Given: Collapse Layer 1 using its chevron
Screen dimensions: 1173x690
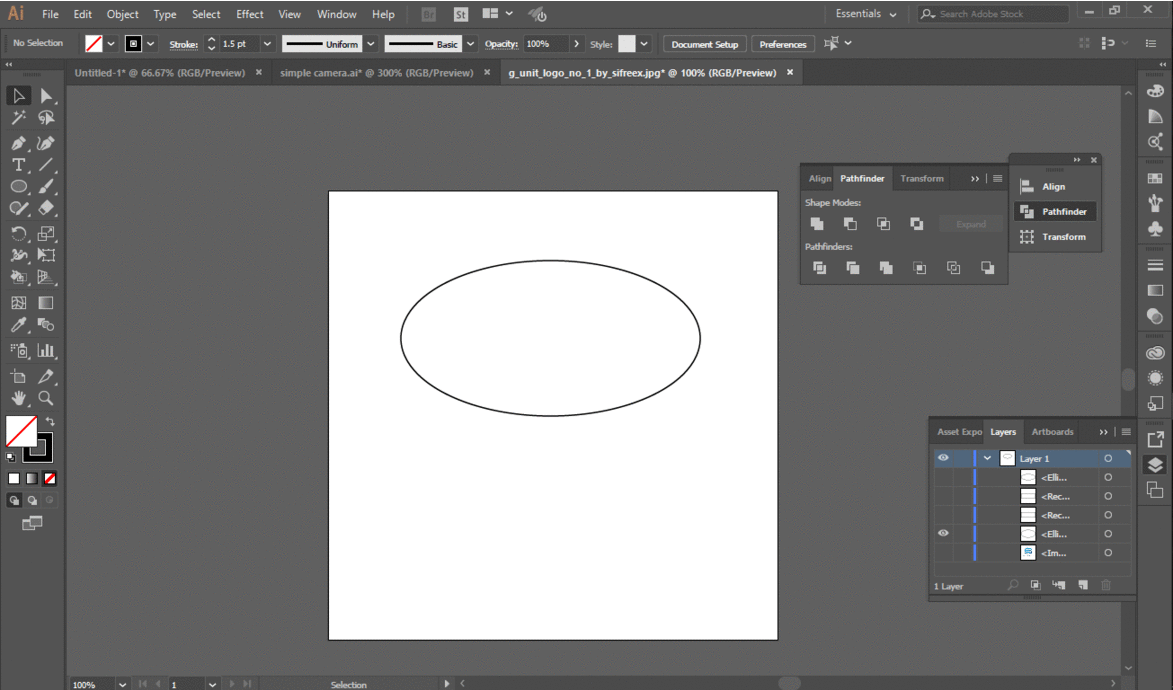Looking at the screenshot, I should point(986,457).
